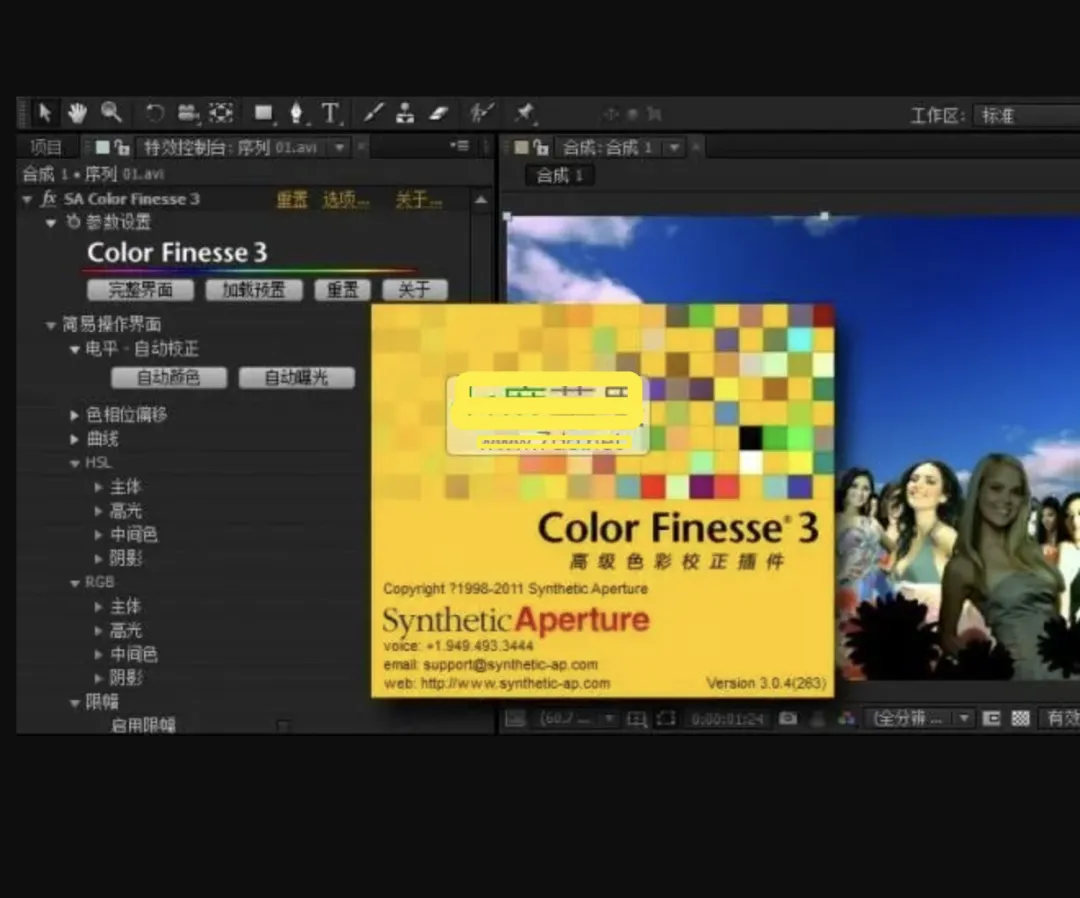Select the Rectangle mask tool
1080x898 pixels.
(x=263, y=113)
